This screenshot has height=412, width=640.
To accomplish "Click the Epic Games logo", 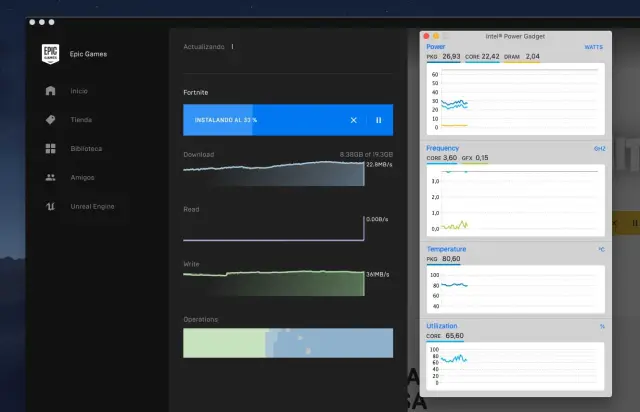I will (x=50, y=54).
